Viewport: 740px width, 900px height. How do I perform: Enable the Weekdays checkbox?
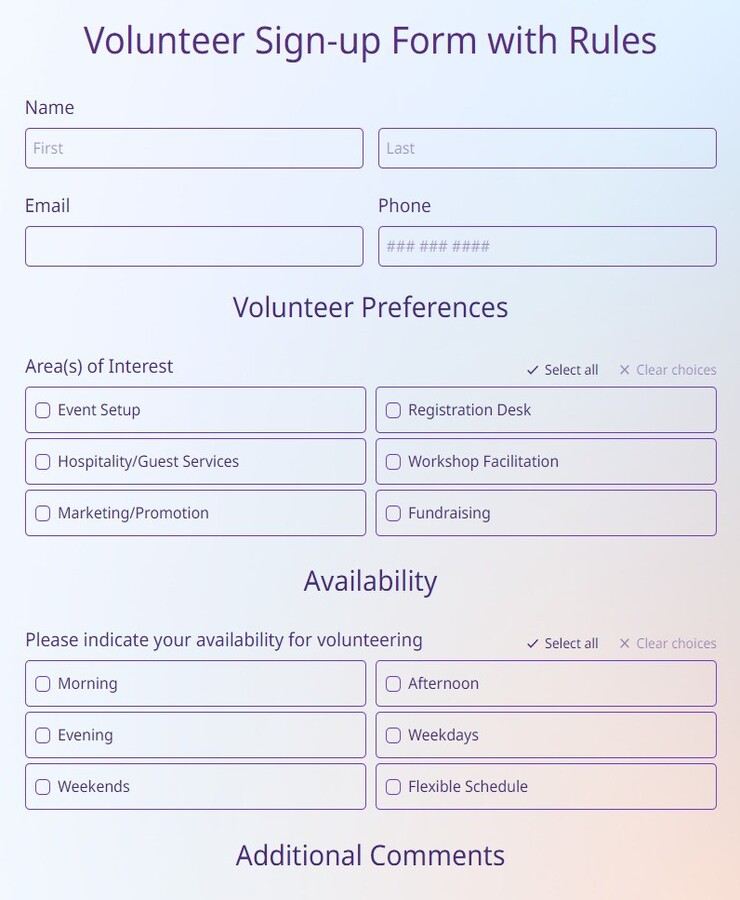click(393, 735)
